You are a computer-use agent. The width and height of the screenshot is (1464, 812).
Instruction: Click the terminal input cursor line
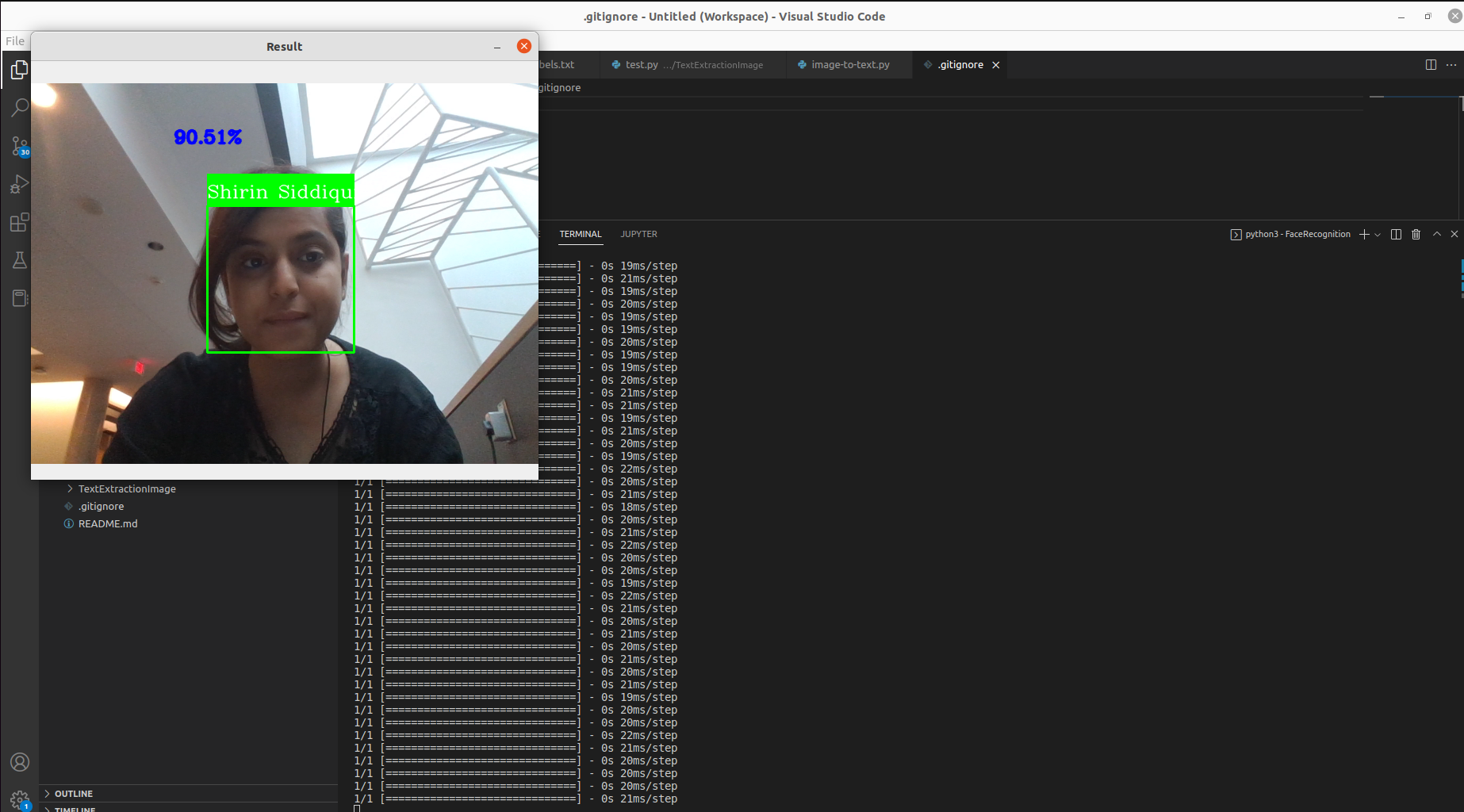tap(357, 809)
